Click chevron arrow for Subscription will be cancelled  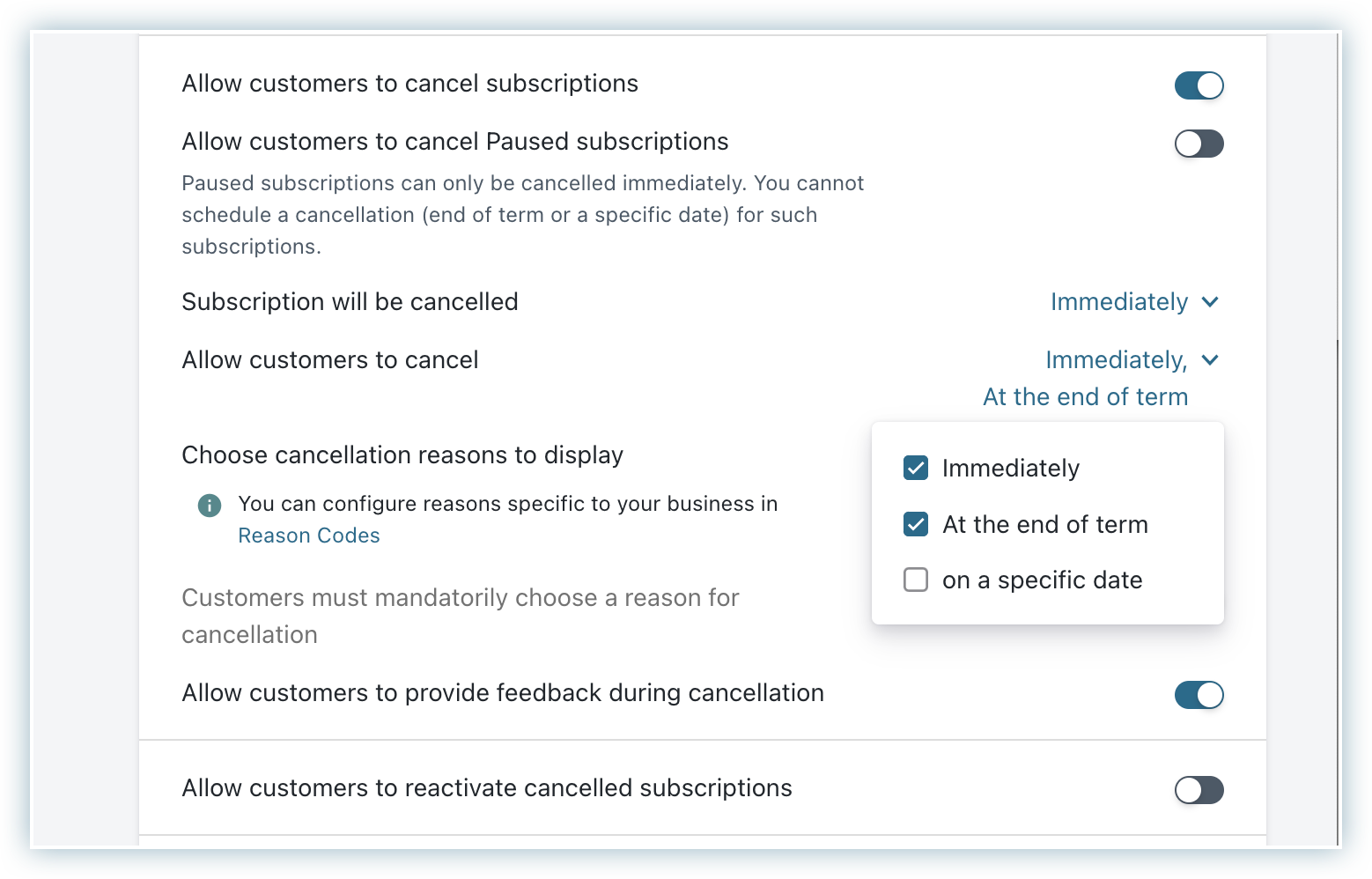[1210, 302]
